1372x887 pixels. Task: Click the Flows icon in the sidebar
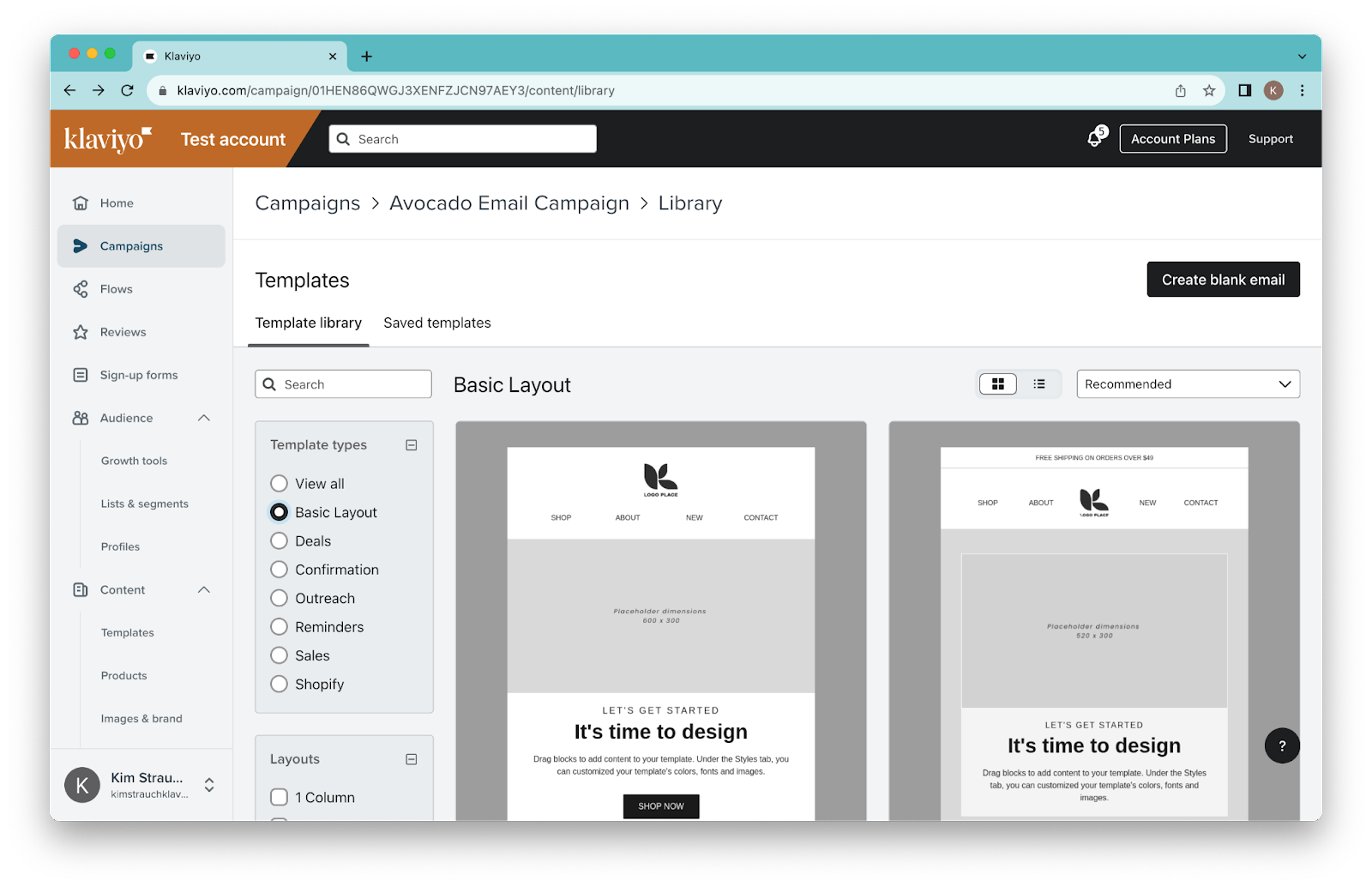click(81, 289)
